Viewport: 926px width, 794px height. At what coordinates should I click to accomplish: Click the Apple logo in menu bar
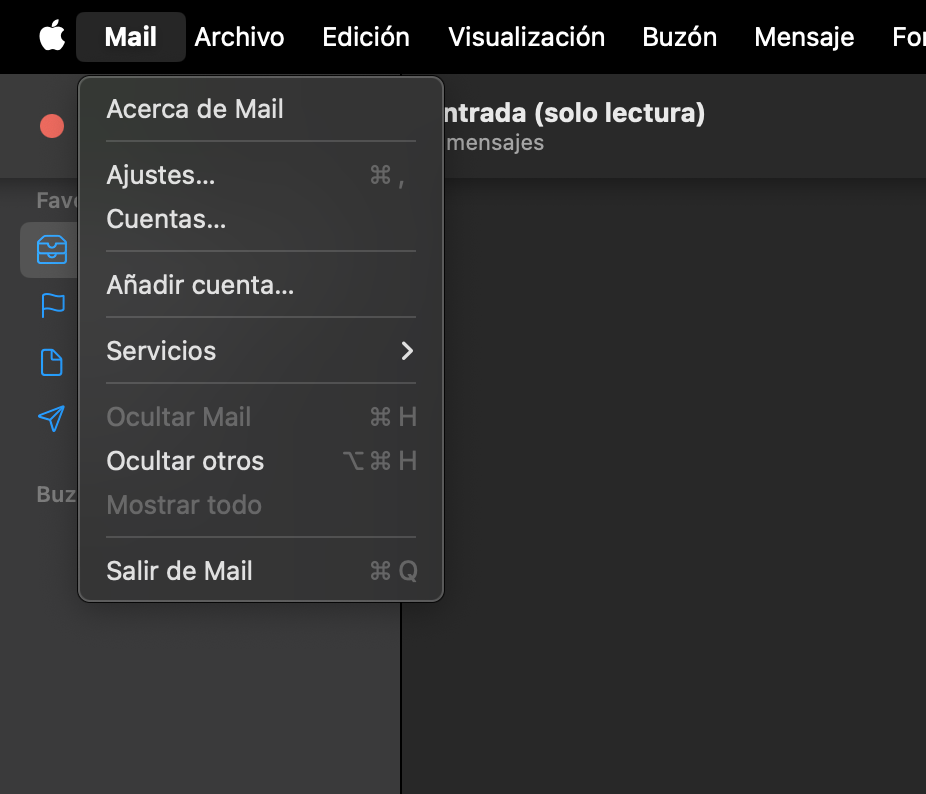51,36
